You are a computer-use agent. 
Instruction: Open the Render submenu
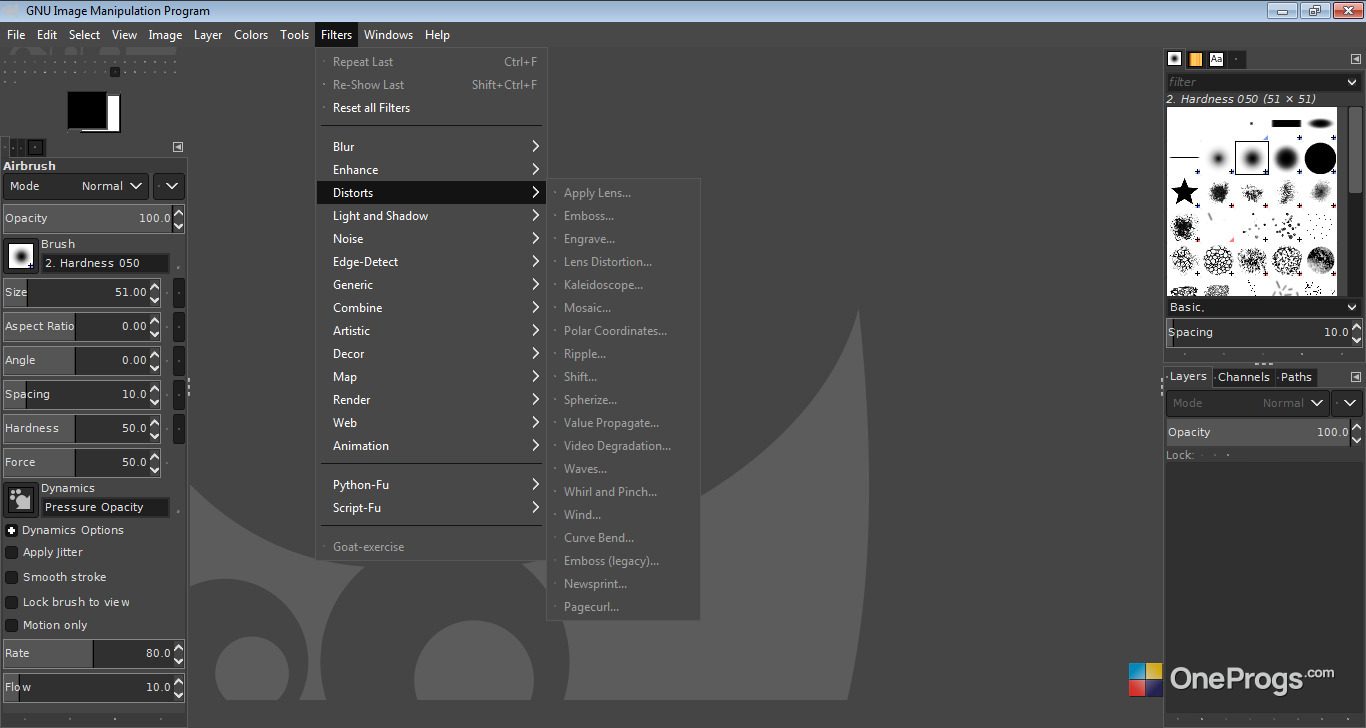coord(432,399)
